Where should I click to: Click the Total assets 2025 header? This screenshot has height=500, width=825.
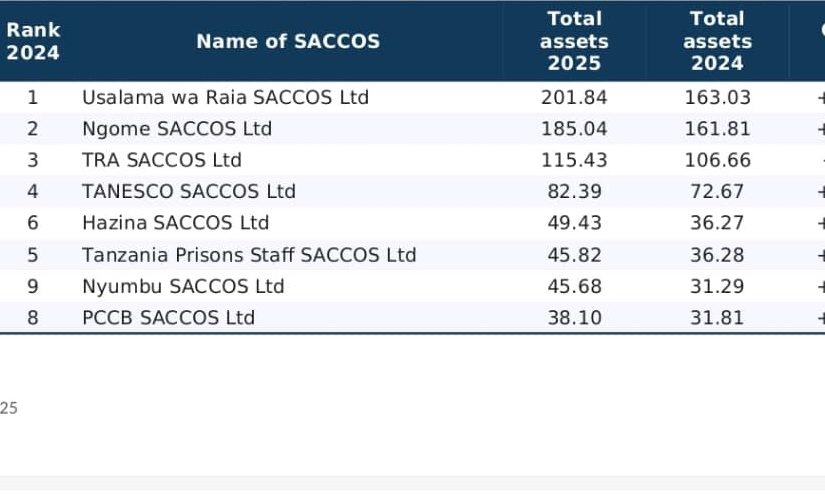point(574,41)
